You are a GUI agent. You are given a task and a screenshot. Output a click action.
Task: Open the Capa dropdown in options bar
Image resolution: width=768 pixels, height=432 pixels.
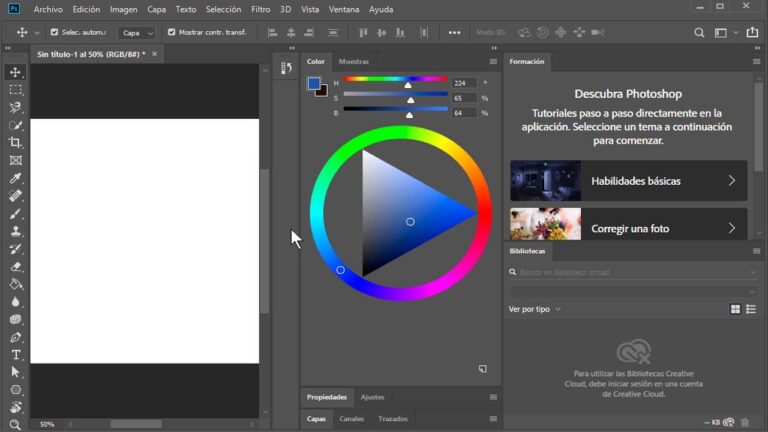(137, 32)
